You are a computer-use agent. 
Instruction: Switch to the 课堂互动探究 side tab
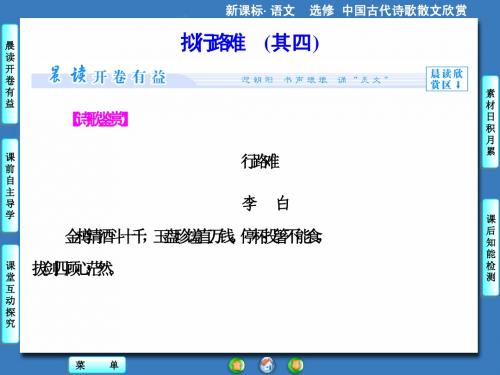(10, 294)
